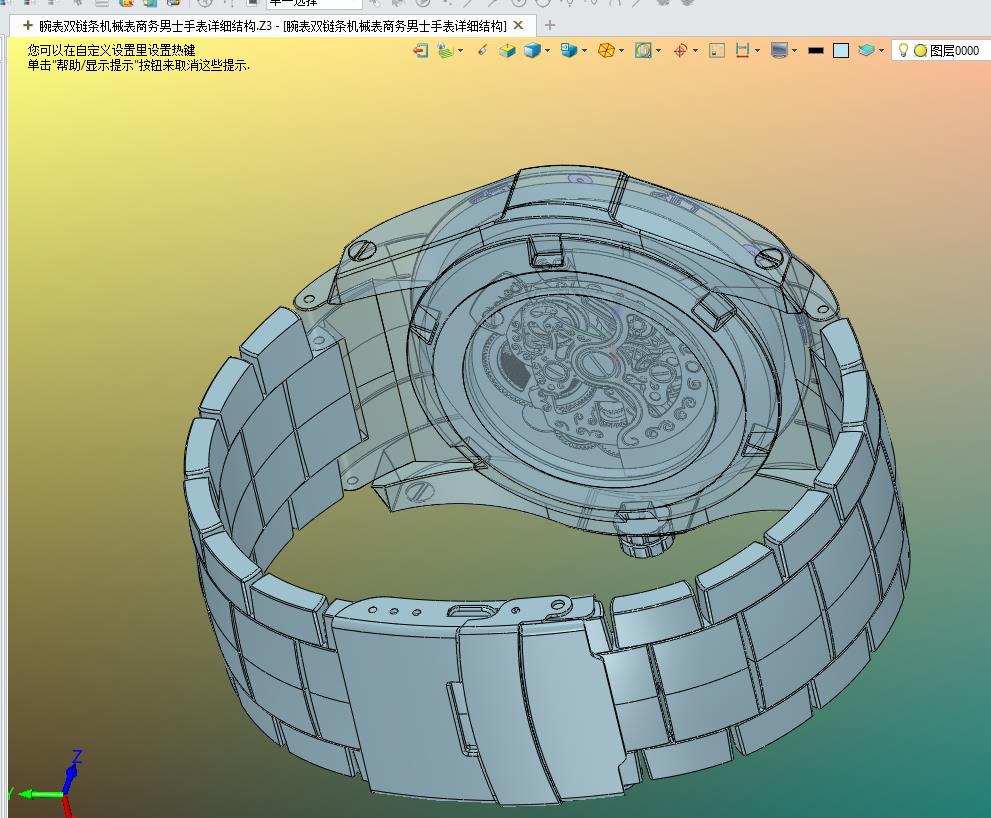Select the paint brush attribute tool
This screenshot has width=991, height=818.
click(x=482, y=50)
